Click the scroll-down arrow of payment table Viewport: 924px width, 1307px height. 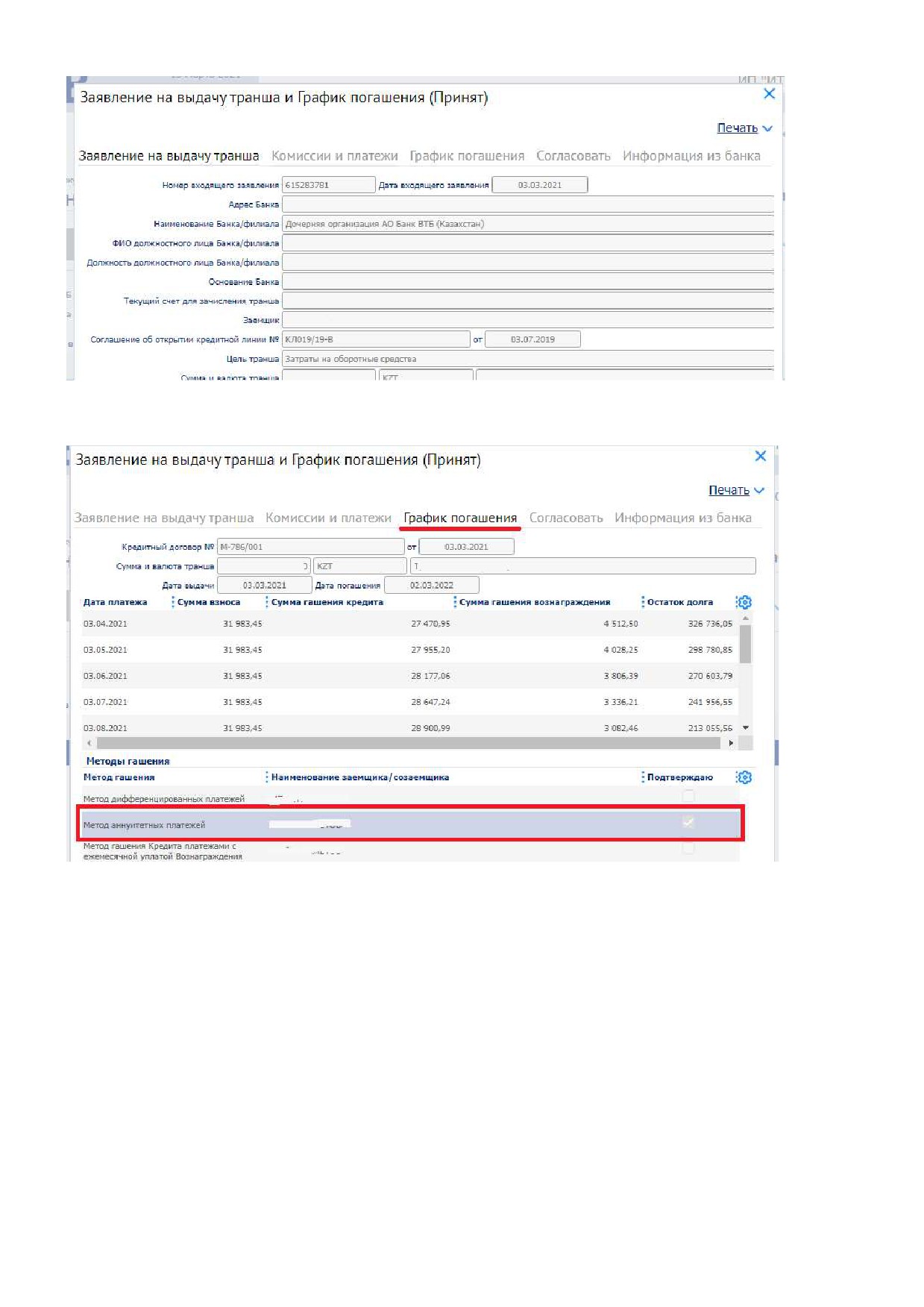[746, 727]
